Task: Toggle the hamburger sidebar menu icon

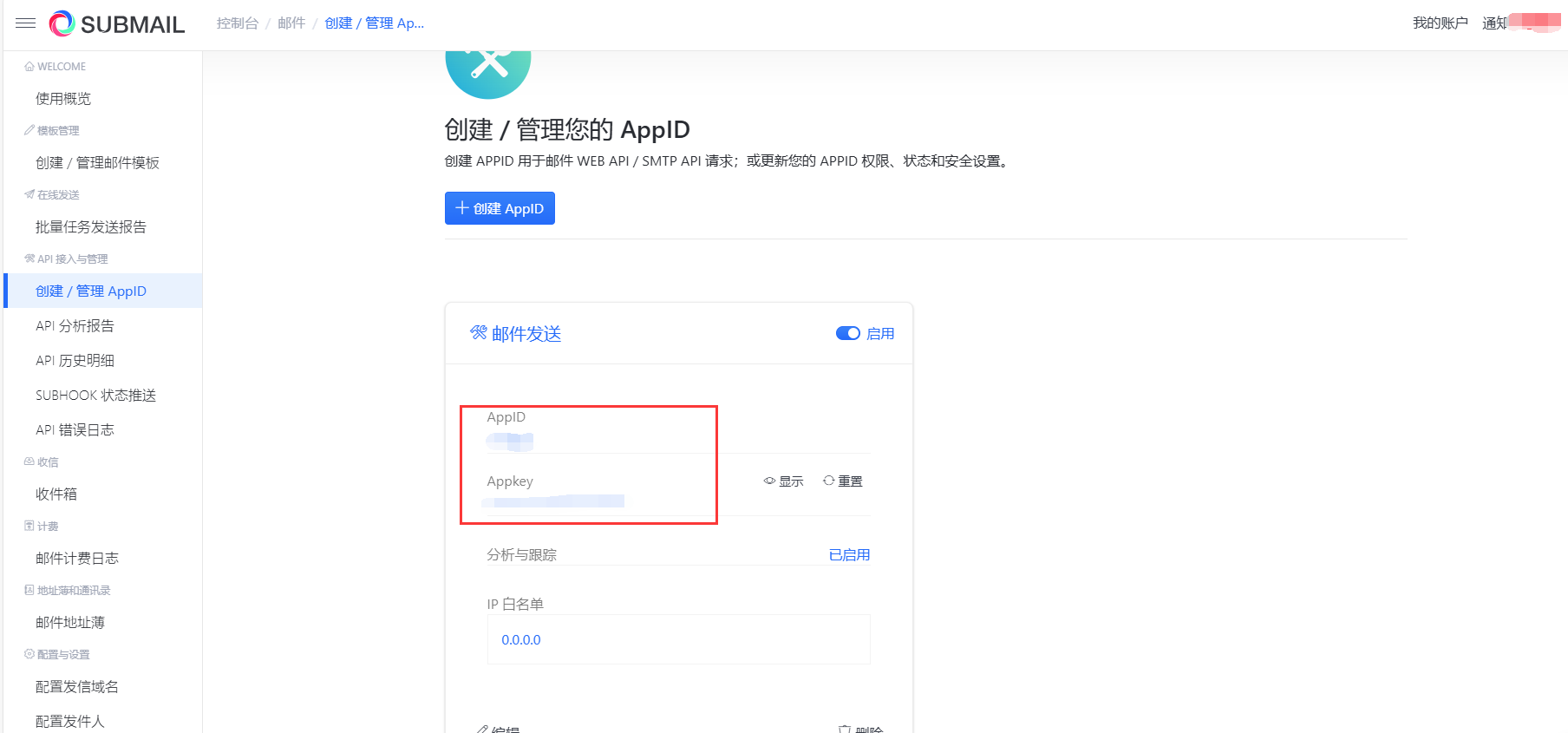Action: tap(26, 23)
